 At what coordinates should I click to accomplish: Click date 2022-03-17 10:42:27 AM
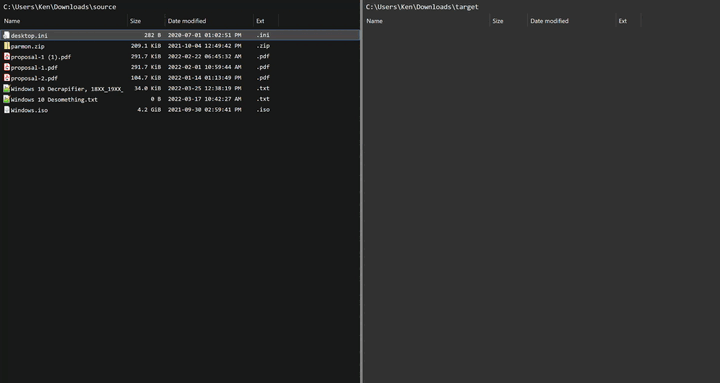point(204,99)
